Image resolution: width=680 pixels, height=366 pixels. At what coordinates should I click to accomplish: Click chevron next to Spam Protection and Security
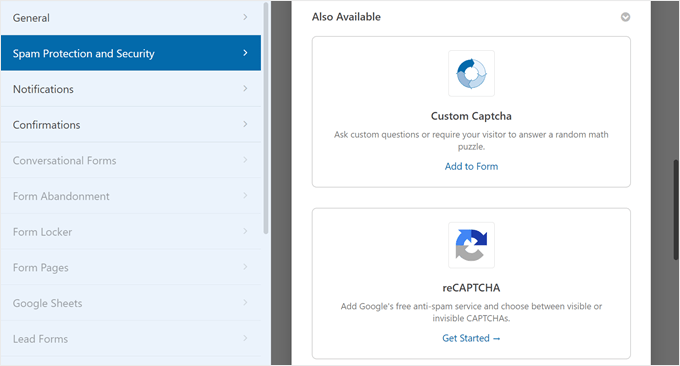[245, 52]
